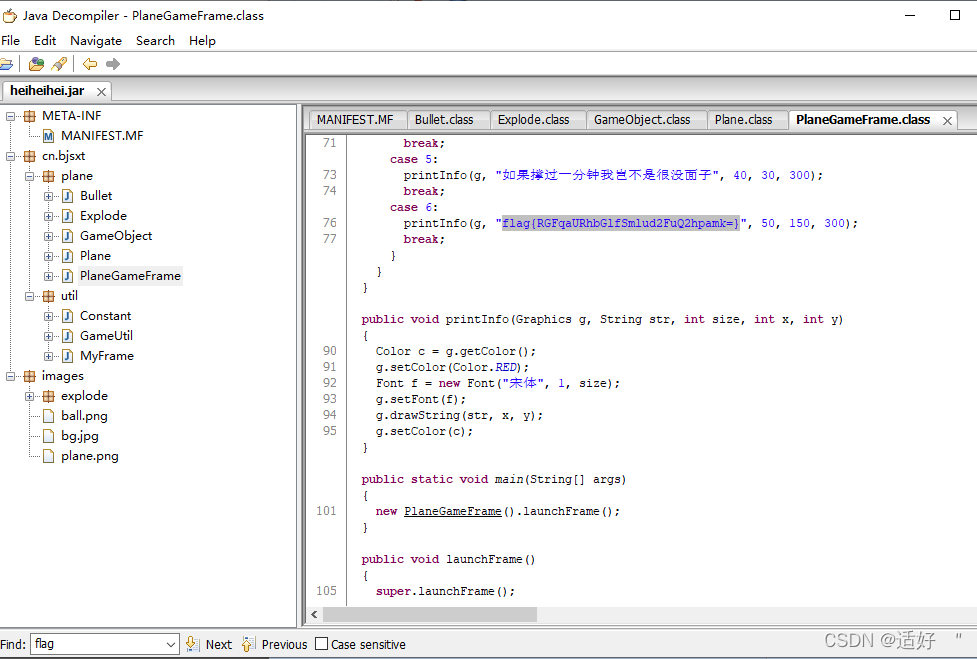This screenshot has width=977, height=659.
Task: Collapse the cn.bjsxt tree node
Action: point(11,156)
